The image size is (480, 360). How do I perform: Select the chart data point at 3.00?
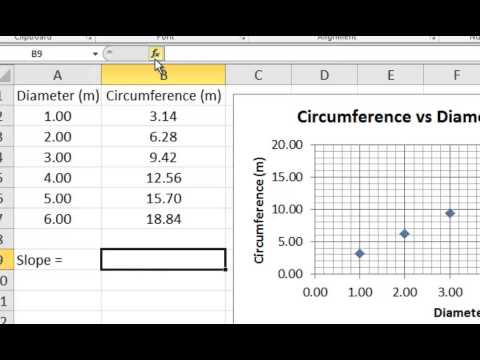[x=450, y=213]
